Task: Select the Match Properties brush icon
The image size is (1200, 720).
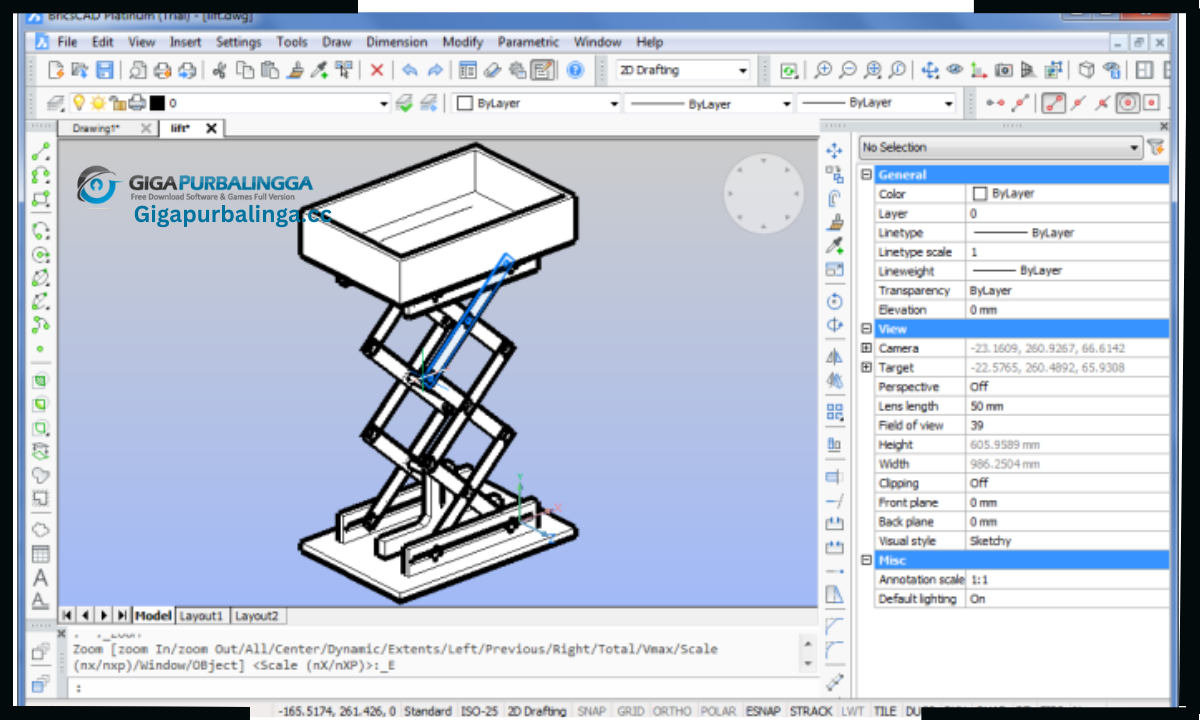Action: (x=295, y=70)
